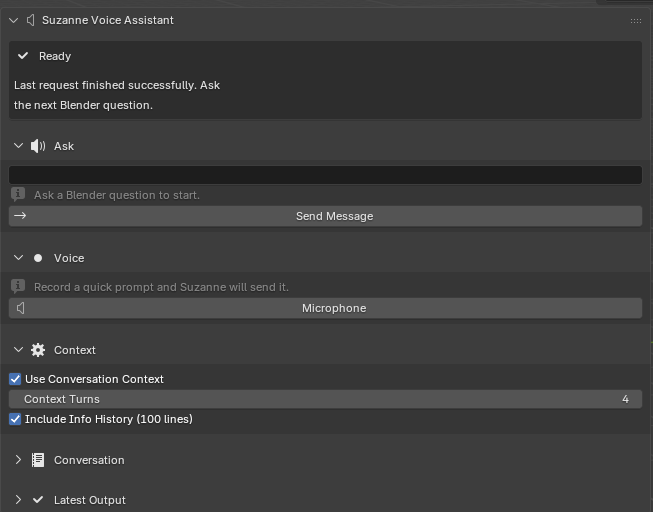
Task: Click the Context Turns value slider
Action: point(325,399)
